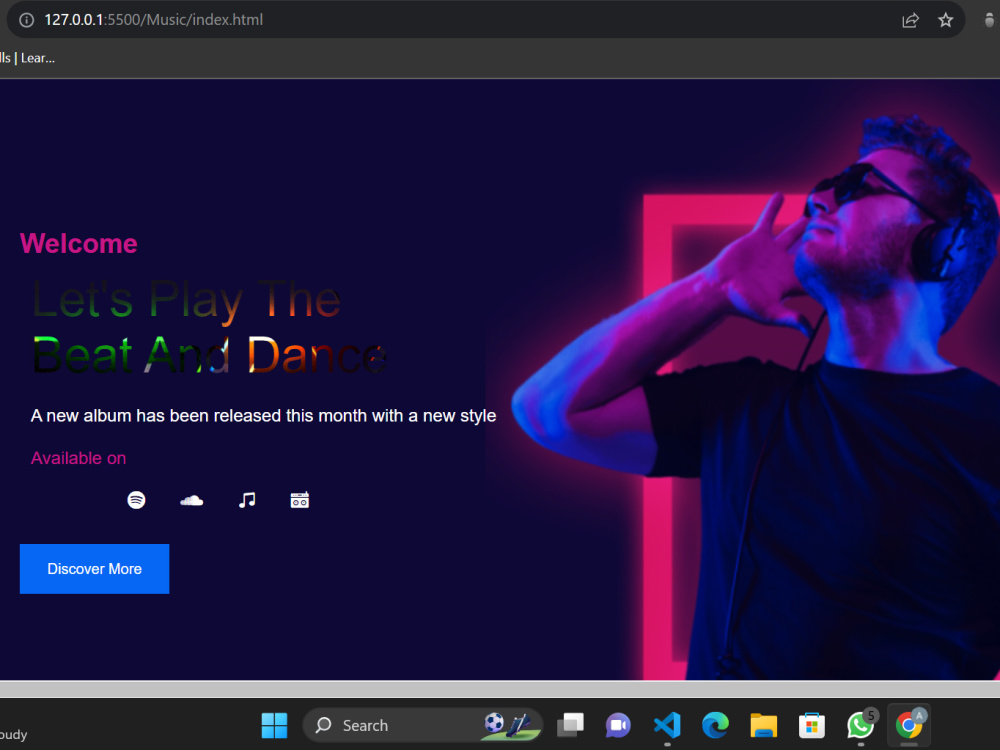
Task: Click the "Beat And Dance" headline
Action: (x=210, y=354)
